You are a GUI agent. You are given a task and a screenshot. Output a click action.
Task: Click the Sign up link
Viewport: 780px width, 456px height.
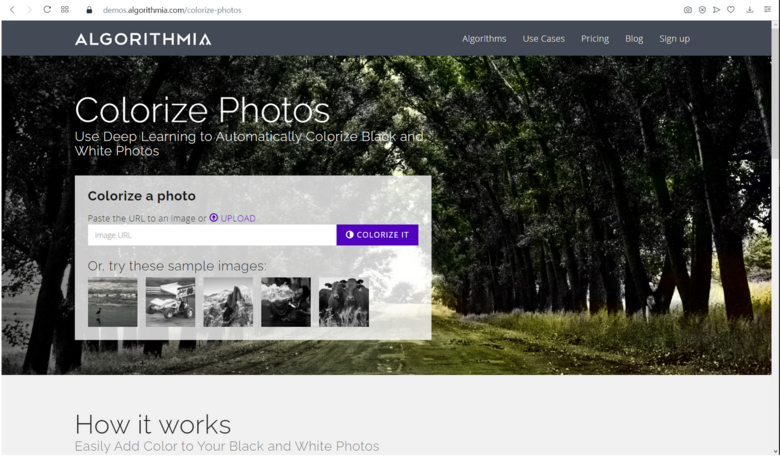pyautogui.click(x=674, y=39)
